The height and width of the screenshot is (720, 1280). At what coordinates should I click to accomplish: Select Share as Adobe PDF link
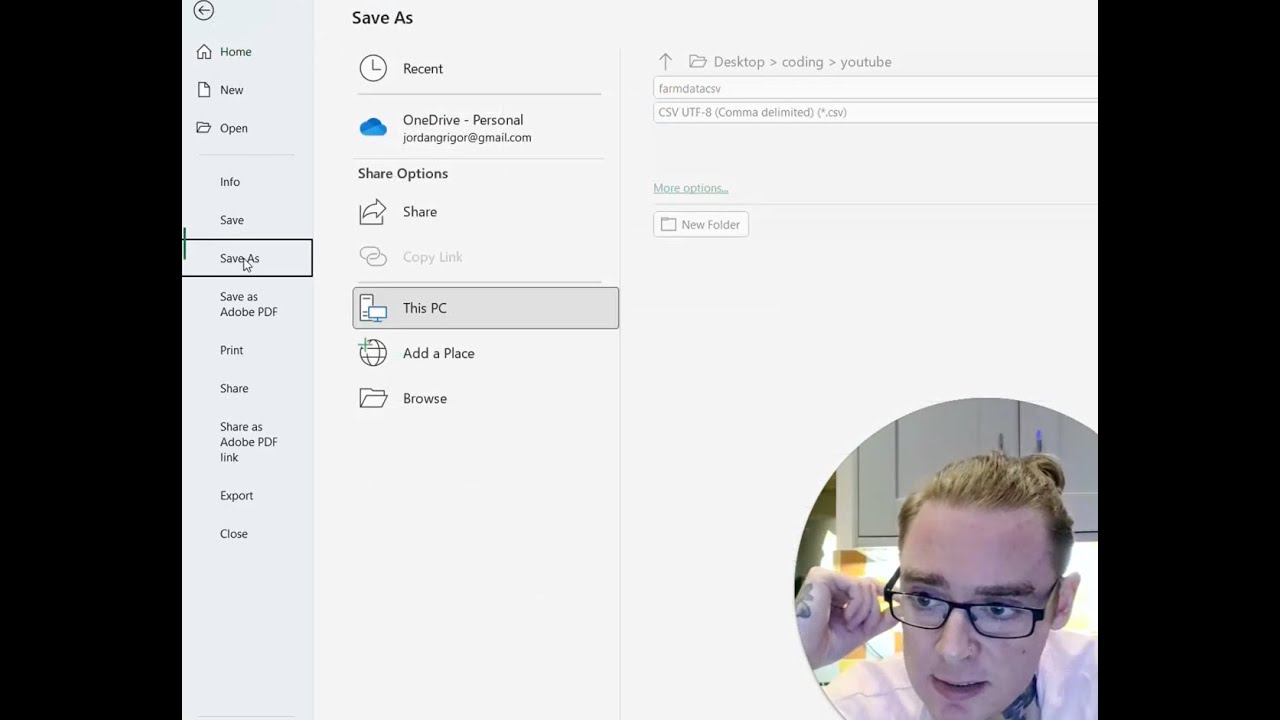[248, 442]
